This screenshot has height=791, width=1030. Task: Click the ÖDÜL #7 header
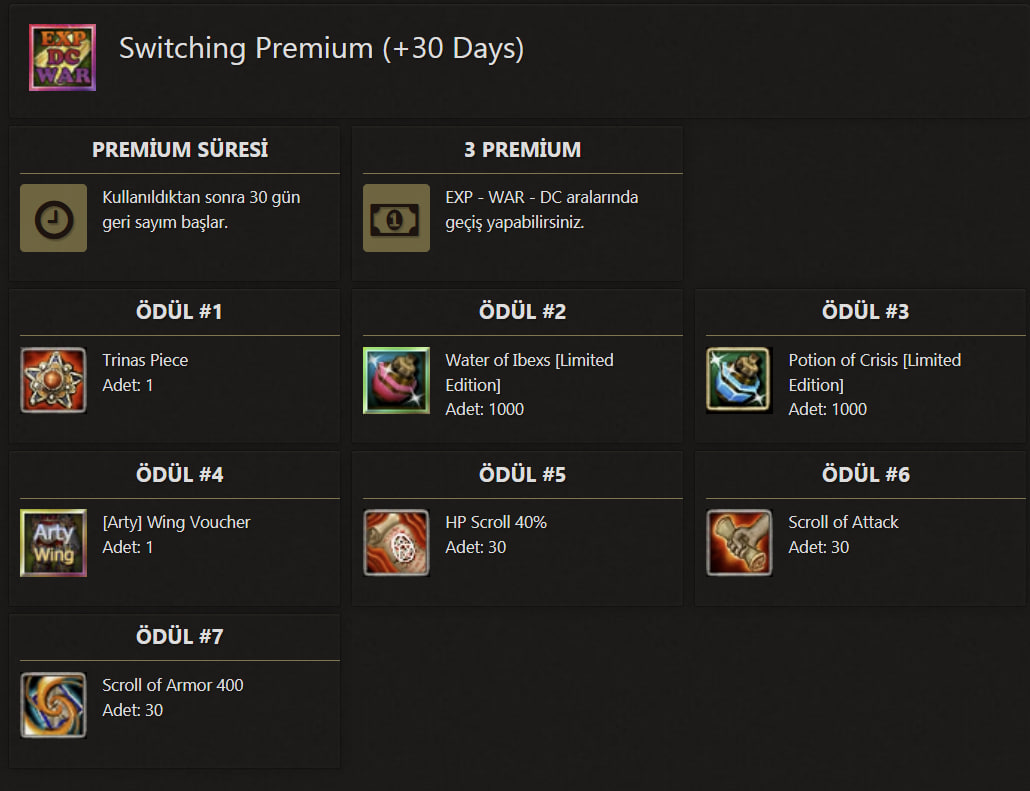click(179, 637)
